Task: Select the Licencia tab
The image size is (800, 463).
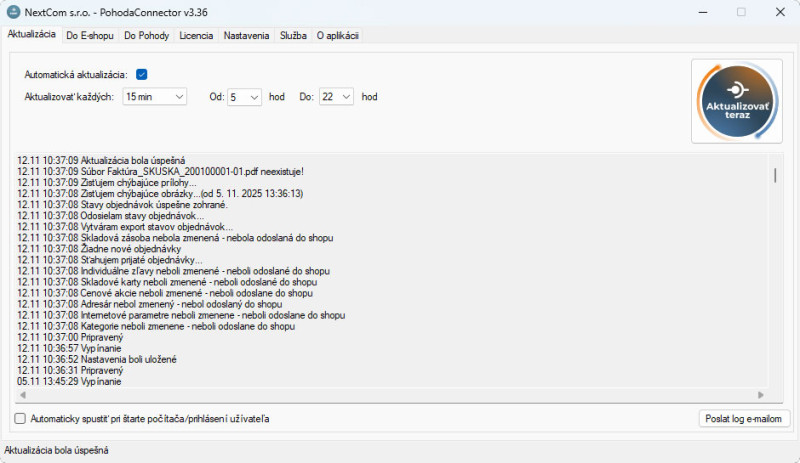Action: (196, 36)
